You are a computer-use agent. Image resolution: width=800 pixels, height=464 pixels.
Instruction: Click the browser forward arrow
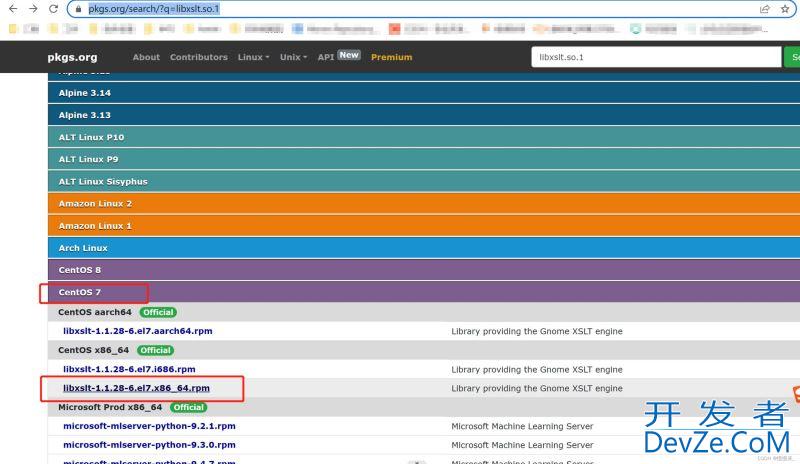coord(33,8)
